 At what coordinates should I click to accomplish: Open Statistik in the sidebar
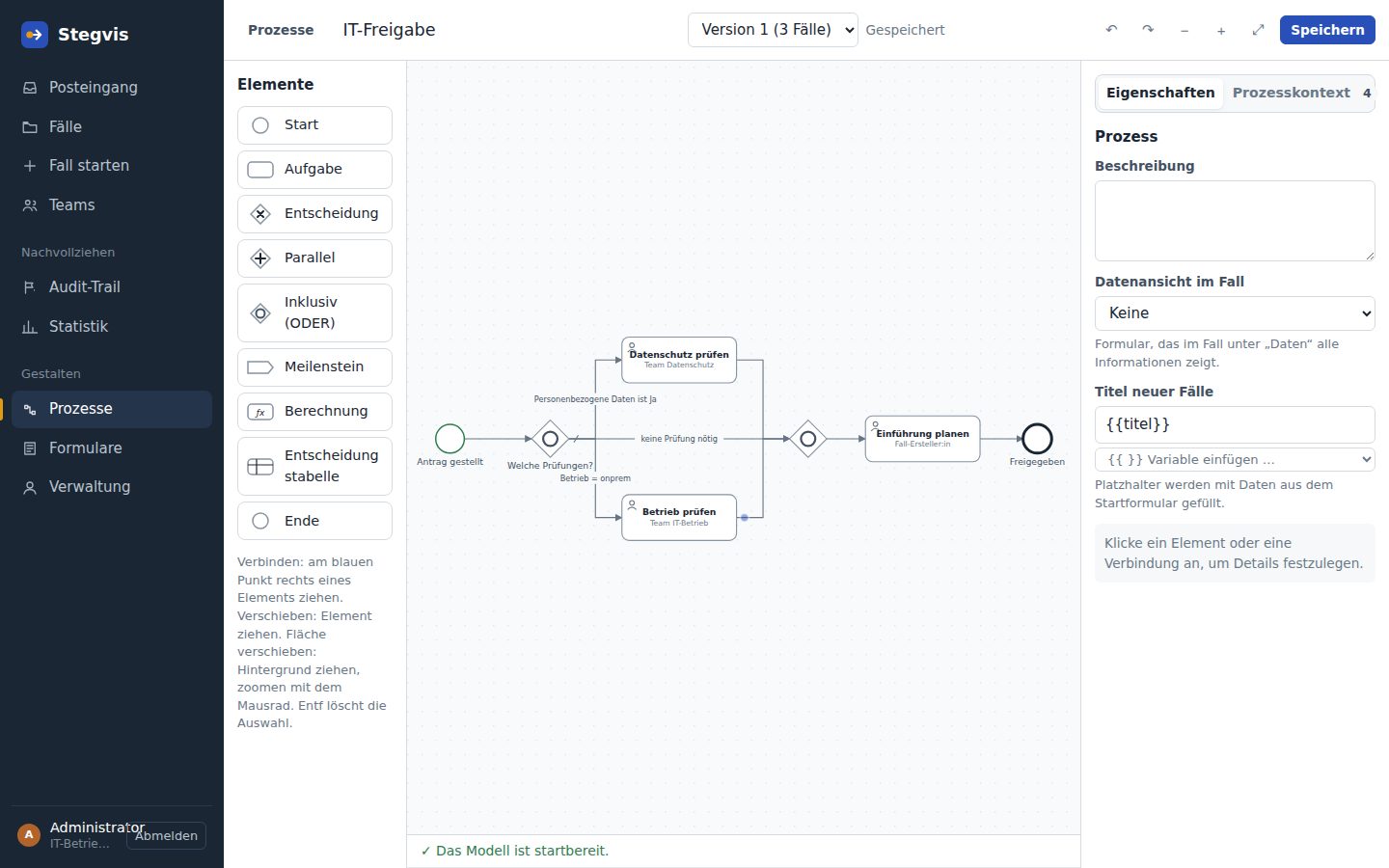tap(112, 327)
